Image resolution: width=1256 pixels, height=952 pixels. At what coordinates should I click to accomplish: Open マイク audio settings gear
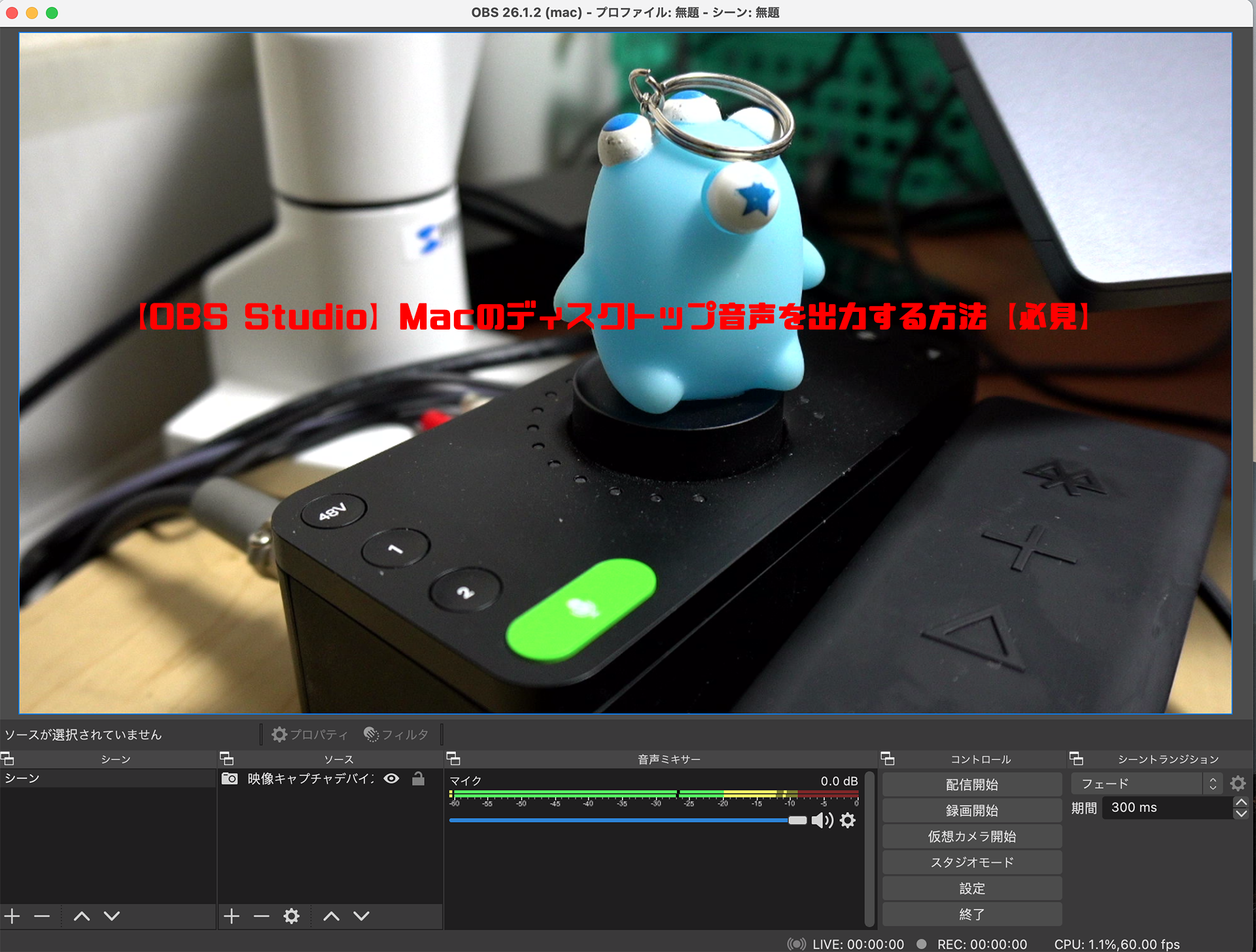pyautogui.click(x=848, y=821)
